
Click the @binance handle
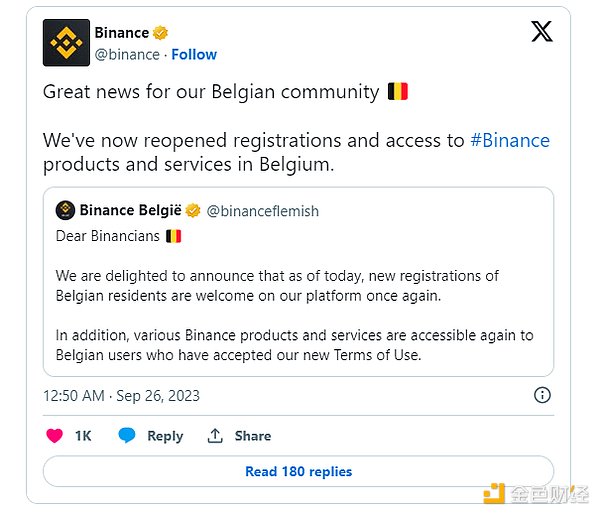pos(127,54)
